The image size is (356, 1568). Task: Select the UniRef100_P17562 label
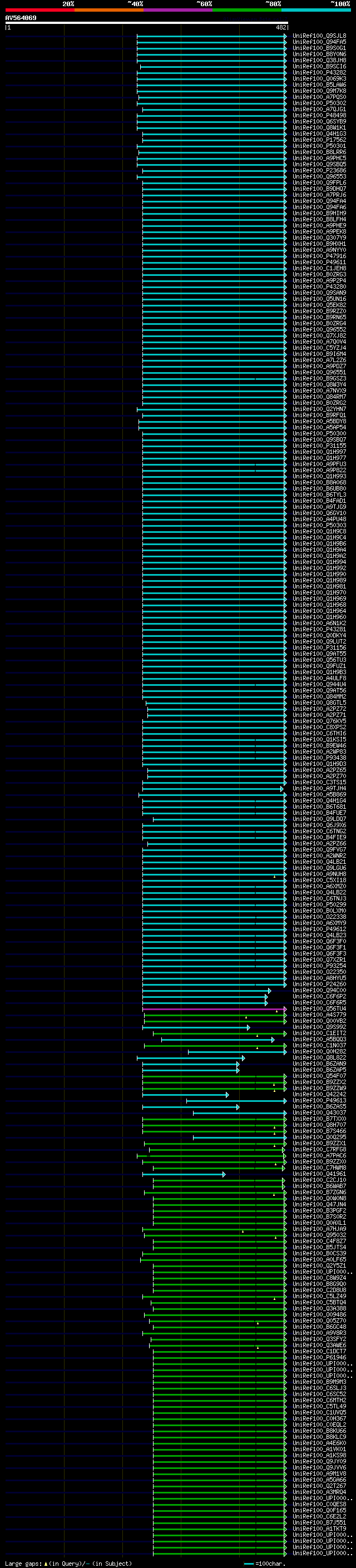pyautogui.click(x=319, y=140)
